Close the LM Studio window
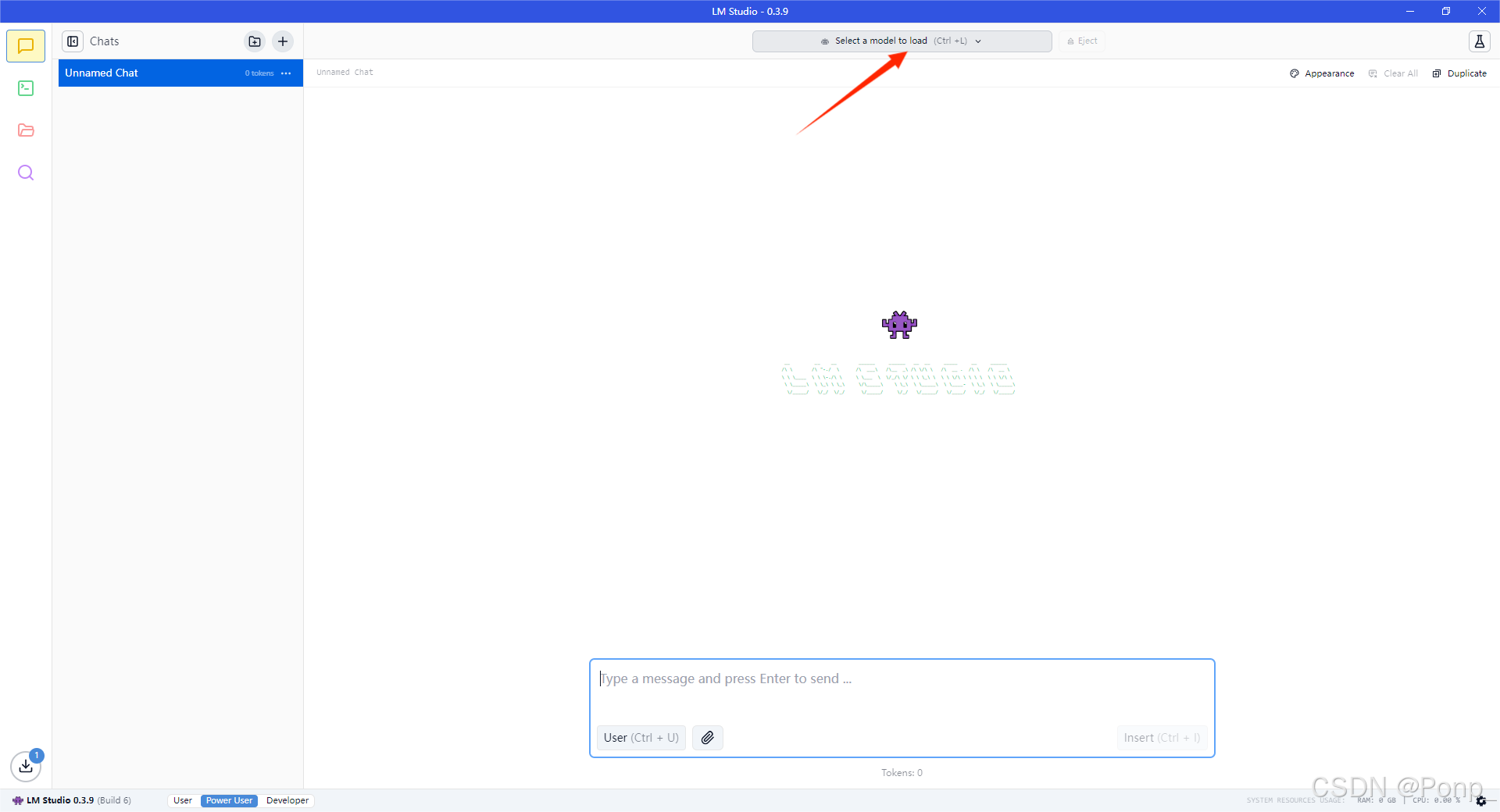This screenshot has width=1500, height=812. pyautogui.click(x=1482, y=11)
